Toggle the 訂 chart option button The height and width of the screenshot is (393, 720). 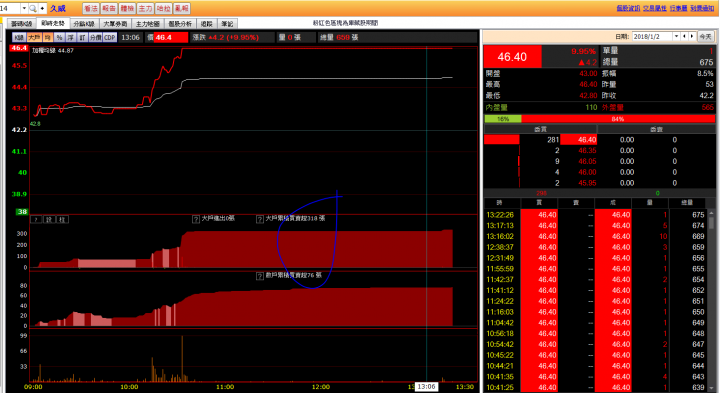coord(82,38)
